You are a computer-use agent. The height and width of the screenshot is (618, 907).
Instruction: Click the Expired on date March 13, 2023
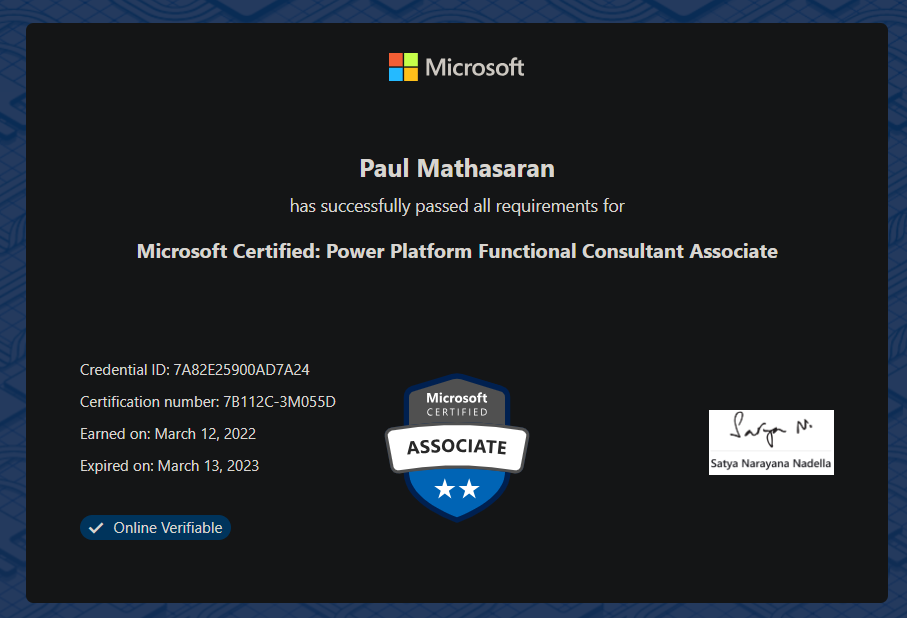point(208,465)
